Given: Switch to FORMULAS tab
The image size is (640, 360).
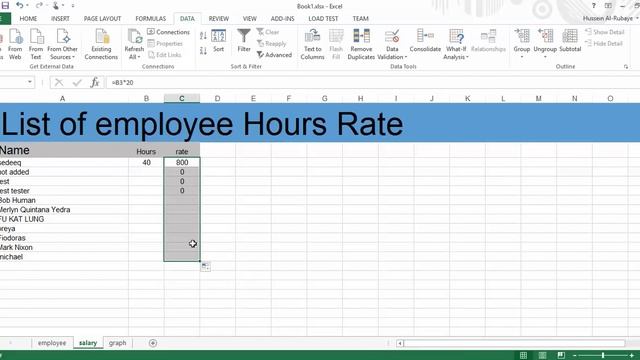Looking at the screenshot, I should (151, 18).
